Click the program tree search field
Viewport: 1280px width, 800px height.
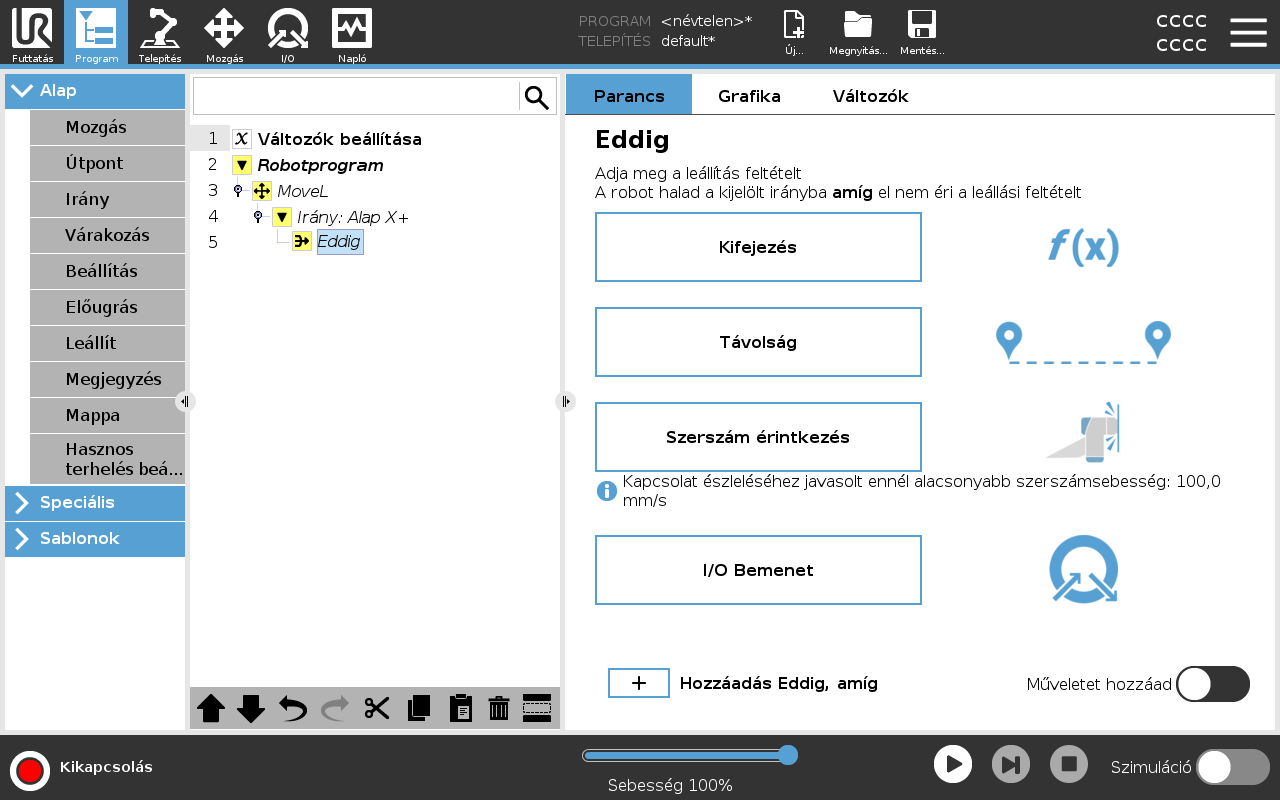tap(356, 97)
